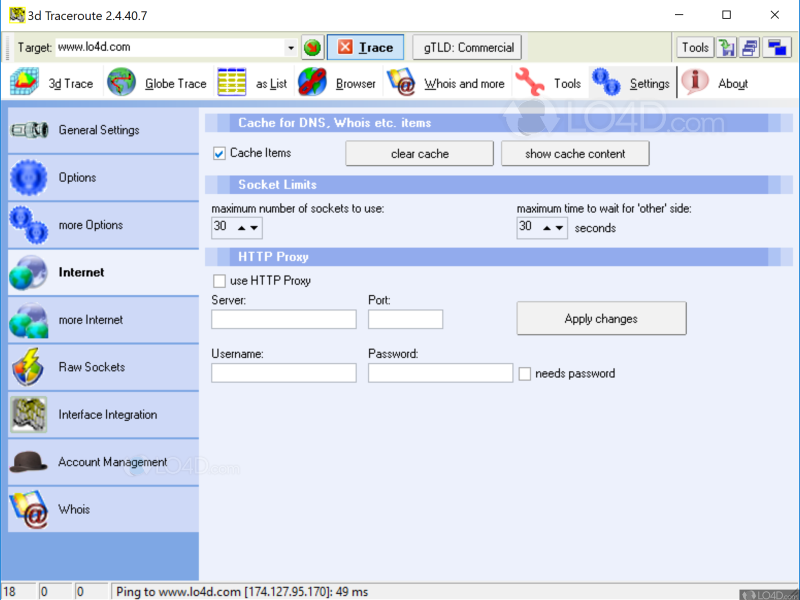Click into the proxy Server field

click(284, 319)
